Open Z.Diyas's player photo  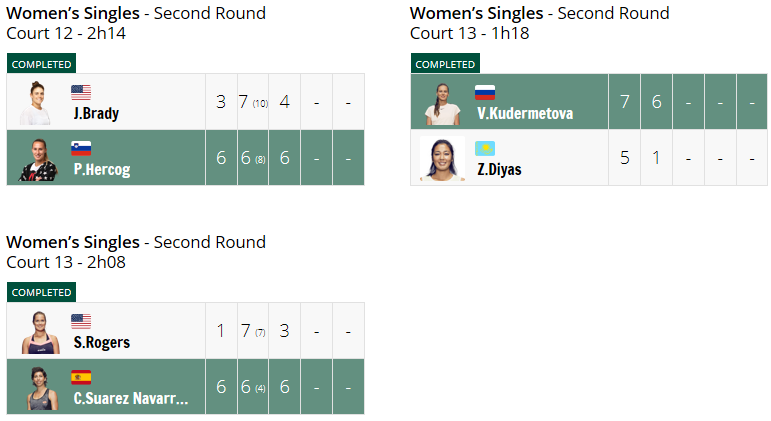coord(443,159)
